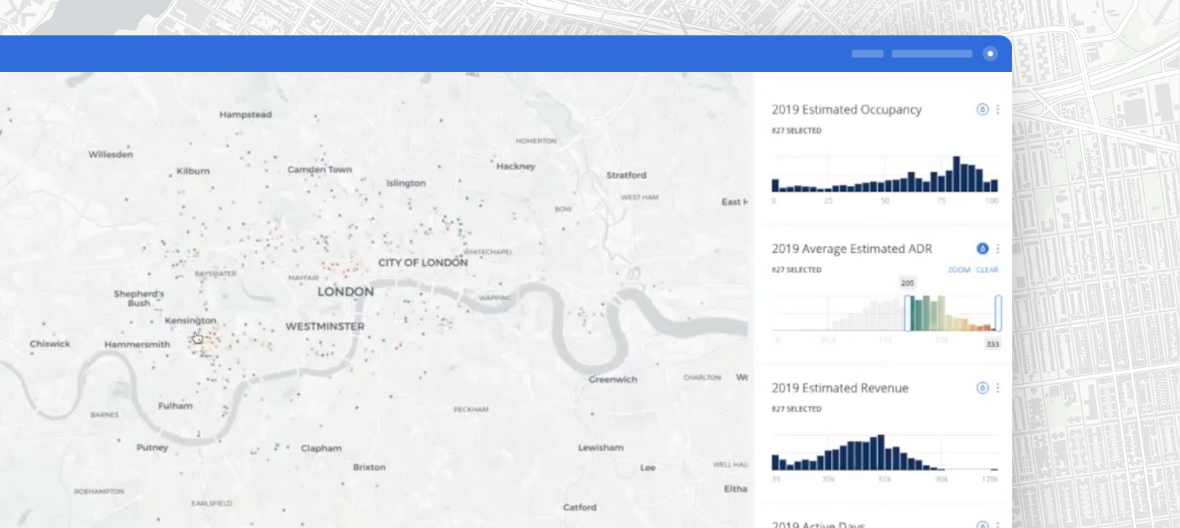Select the Greenwich label on the map
The width and height of the screenshot is (1180, 528).
click(x=613, y=379)
